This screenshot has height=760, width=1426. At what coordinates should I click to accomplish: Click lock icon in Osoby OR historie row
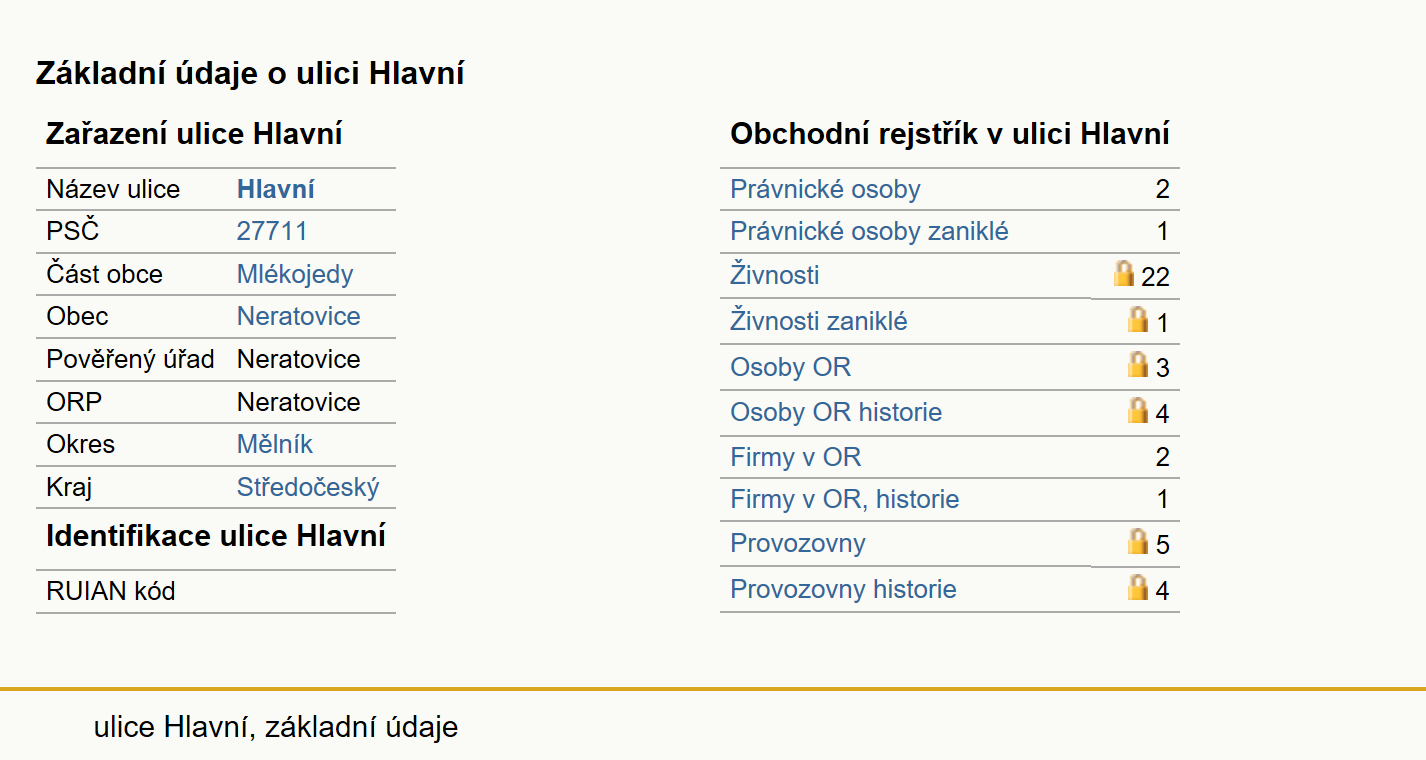pyautogui.click(x=1138, y=410)
